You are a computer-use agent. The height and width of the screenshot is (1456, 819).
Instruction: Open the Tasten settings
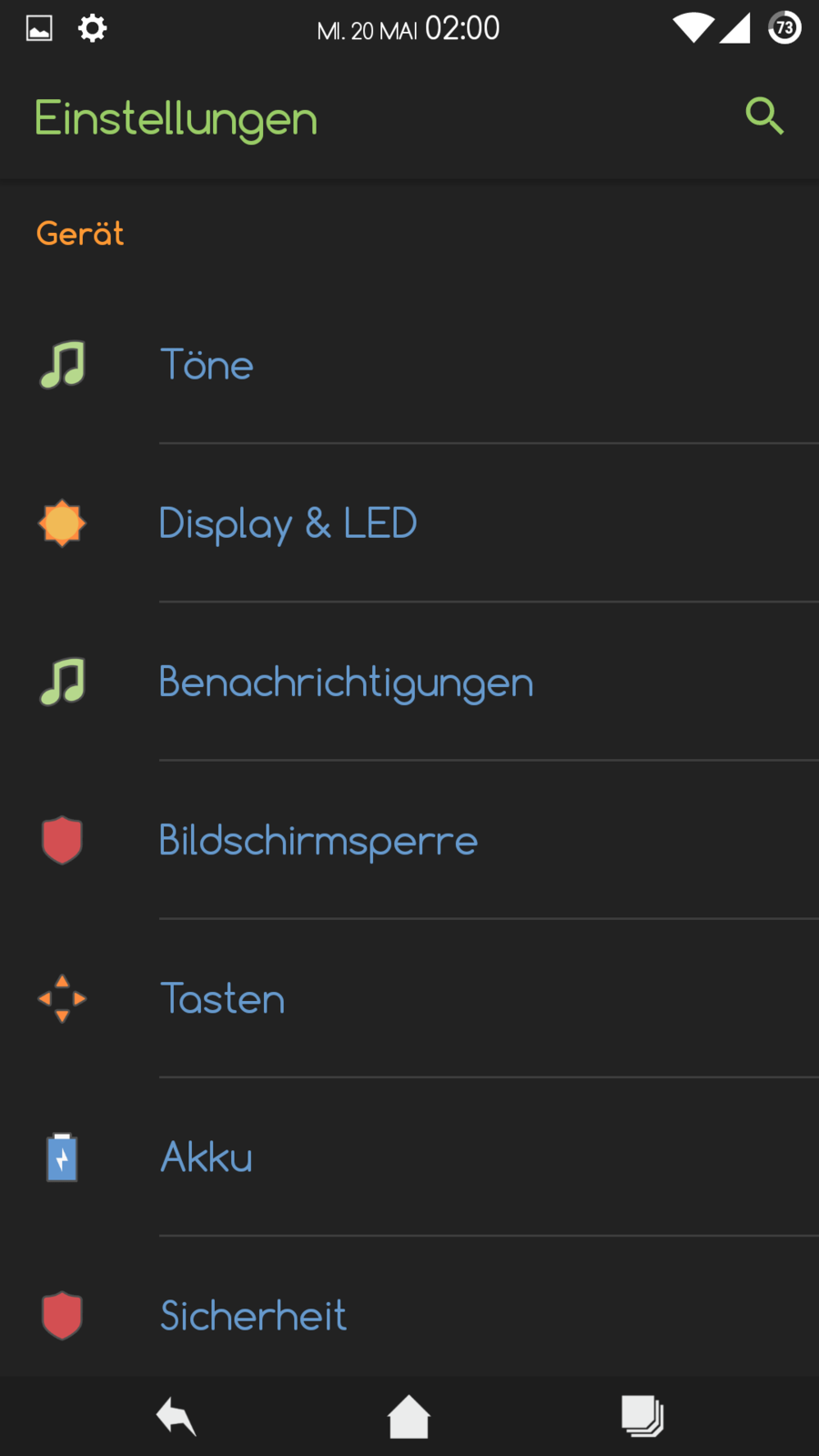pos(223,998)
